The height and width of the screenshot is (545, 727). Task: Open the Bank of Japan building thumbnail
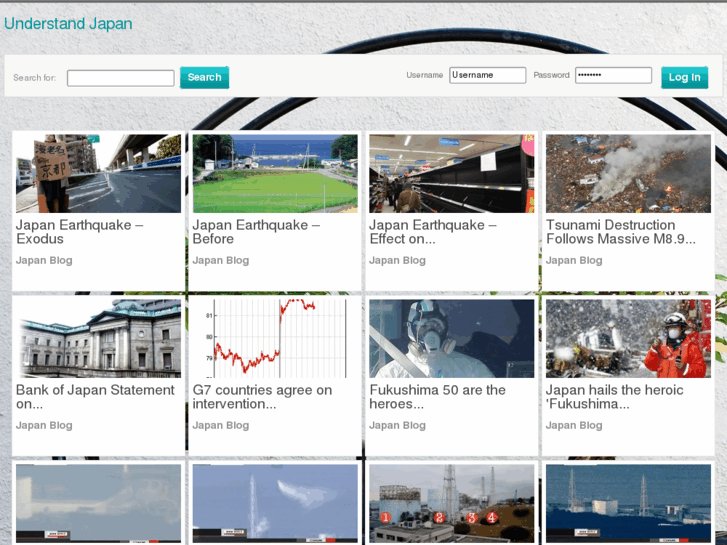[98, 339]
